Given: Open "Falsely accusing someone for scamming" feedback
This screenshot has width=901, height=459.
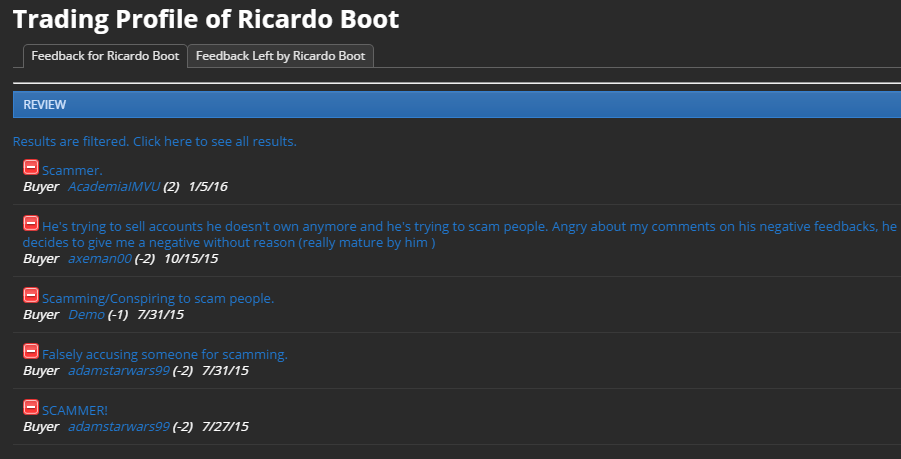Looking at the screenshot, I should click(165, 355).
